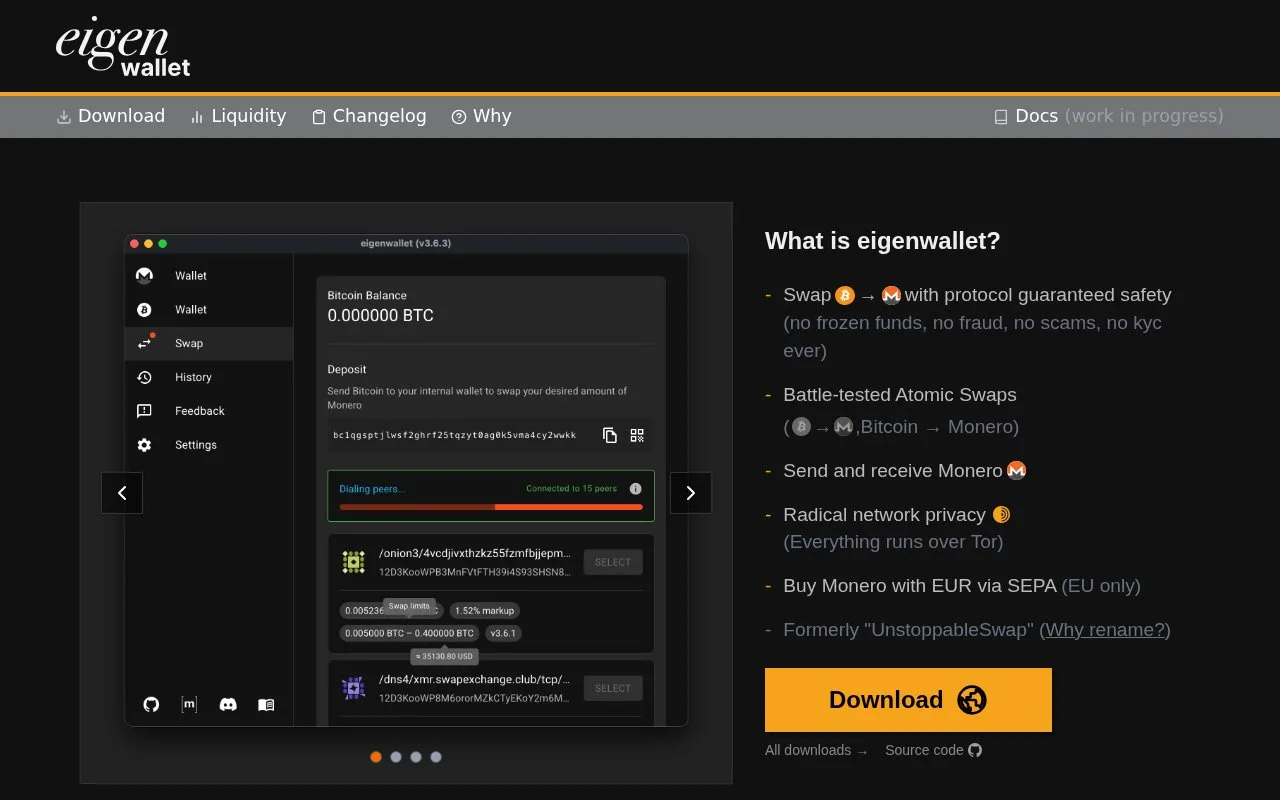The height and width of the screenshot is (800, 1280).
Task: Open the All downloads link
Action: 817,750
